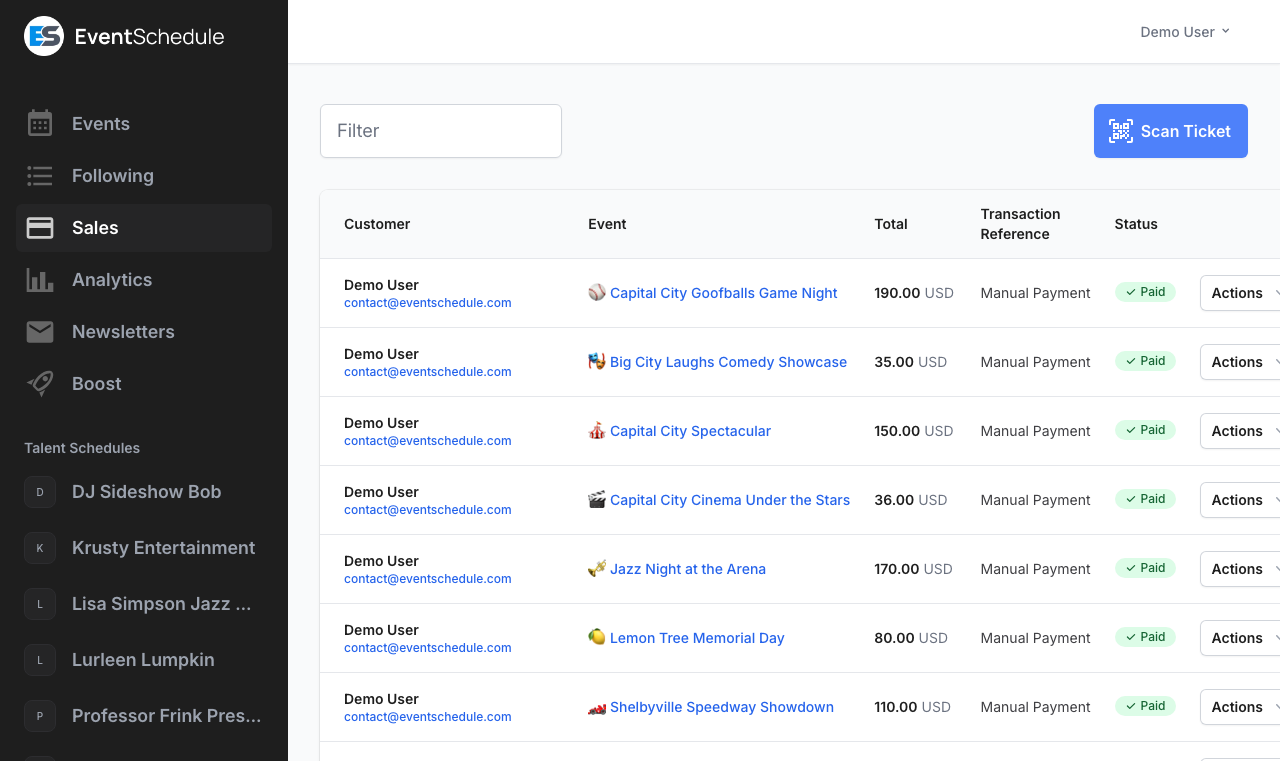Image resolution: width=1280 pixels, height=761 pixels.
Task: Switch to the Sales section
Action: [95, 227]
